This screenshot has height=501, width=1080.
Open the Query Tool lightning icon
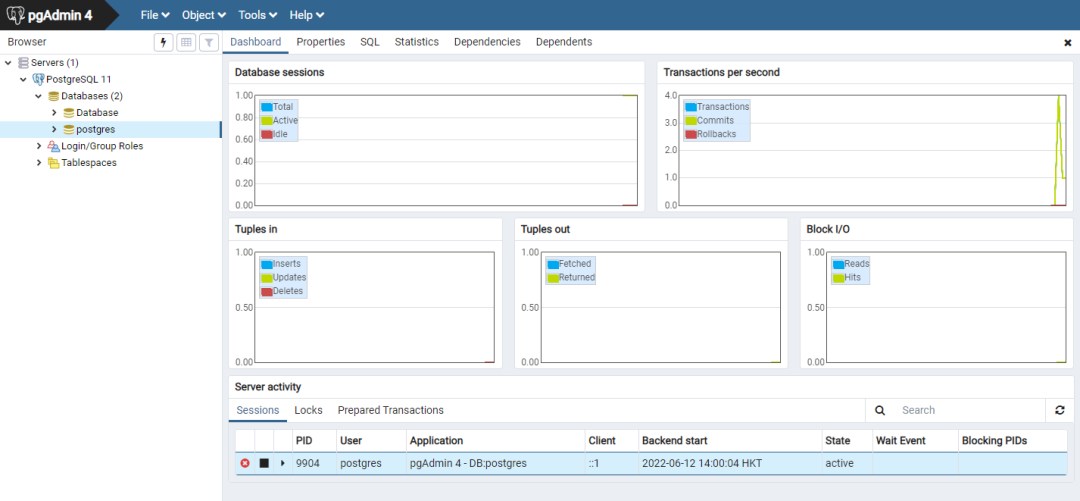[x=163, y=42]
